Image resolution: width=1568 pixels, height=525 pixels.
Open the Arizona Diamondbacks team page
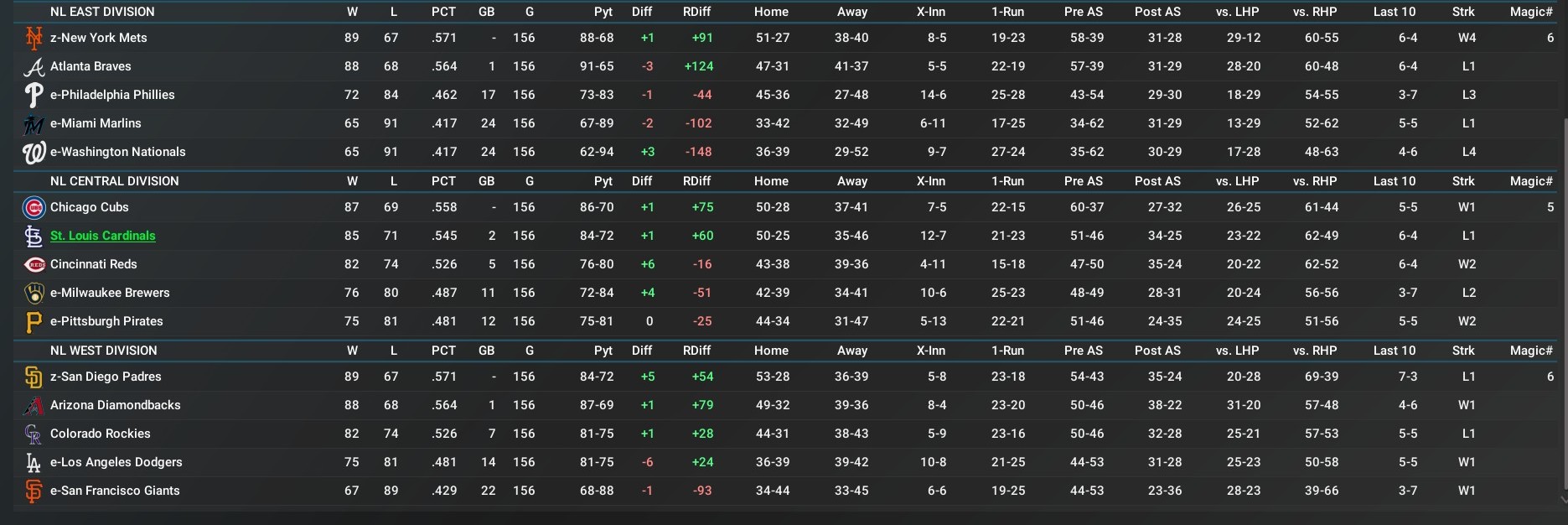(116, 405)
